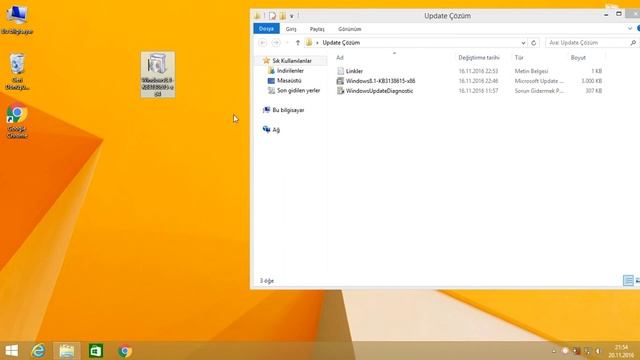Open the recent locations dropdown arrow
Viewport: 640px width, 360px height.
287,42
